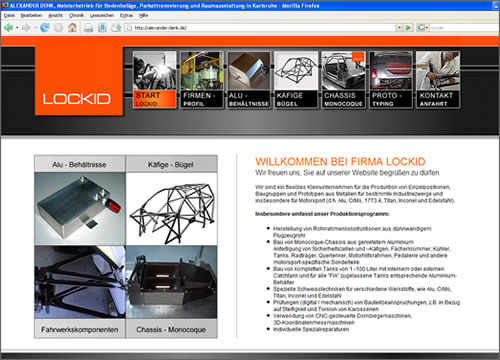Click the black monocoque chassis photo
The width and height of the screenshot is (500, 360).
(x=171, y=282)
